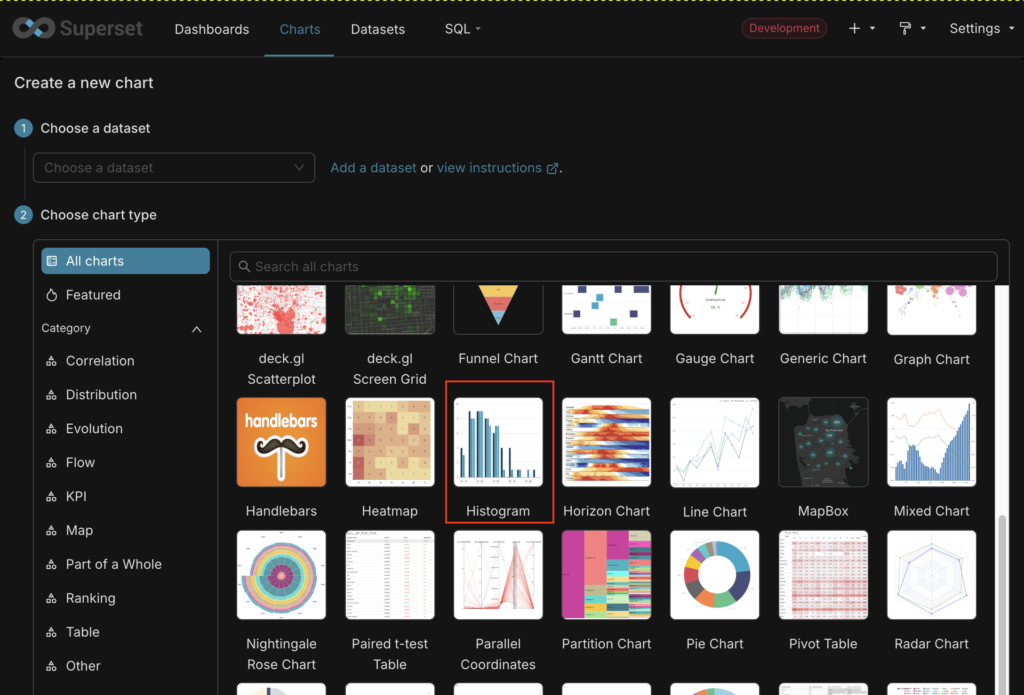Go to the Dashboards tab
This screenshot has height=695, width=1024.
[x=212, y=29]
